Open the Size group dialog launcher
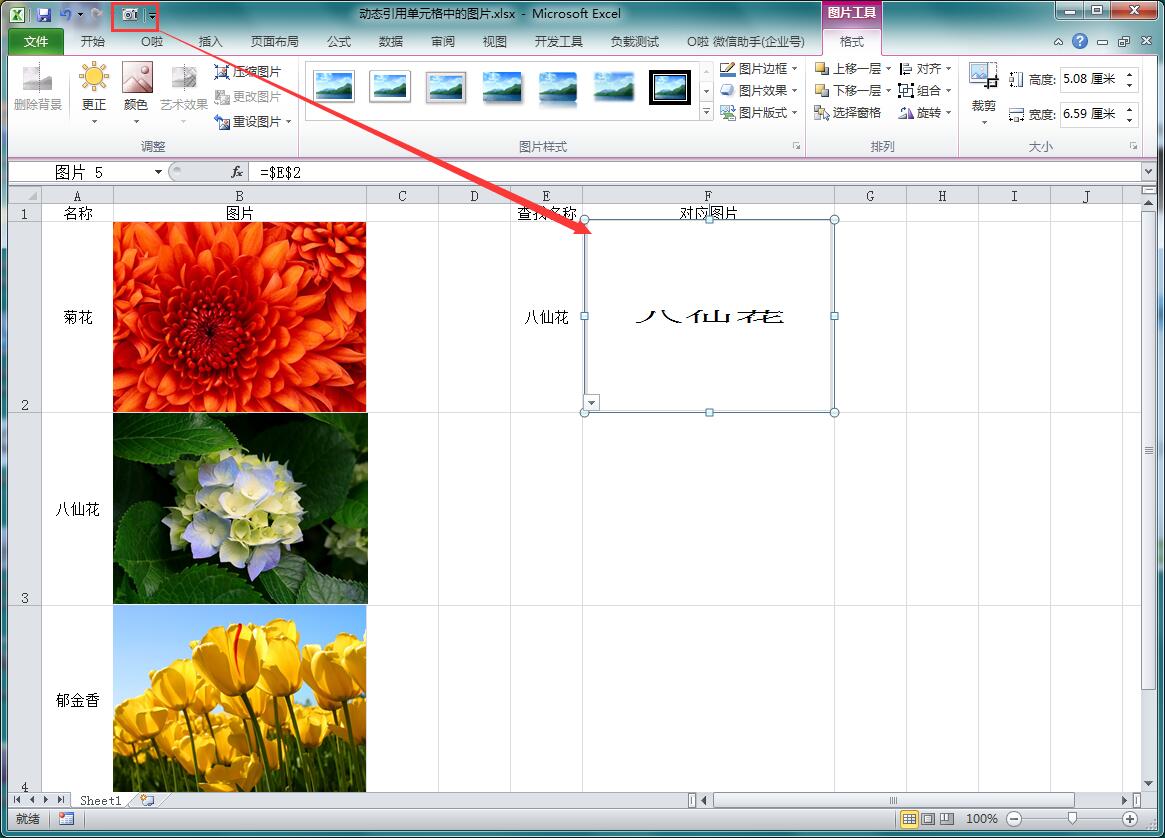This screenshot has width=1165, height=838. pyautogui.click(x=1133, y=146)
